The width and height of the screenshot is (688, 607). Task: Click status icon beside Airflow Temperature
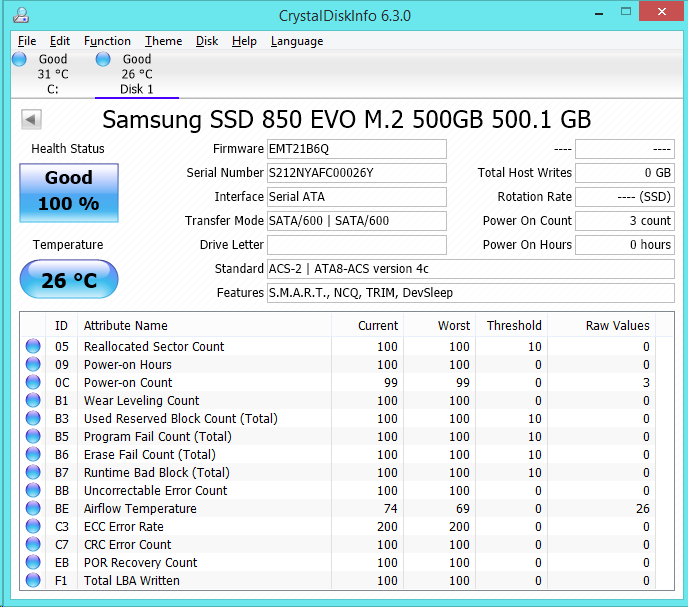coord(34,509)
